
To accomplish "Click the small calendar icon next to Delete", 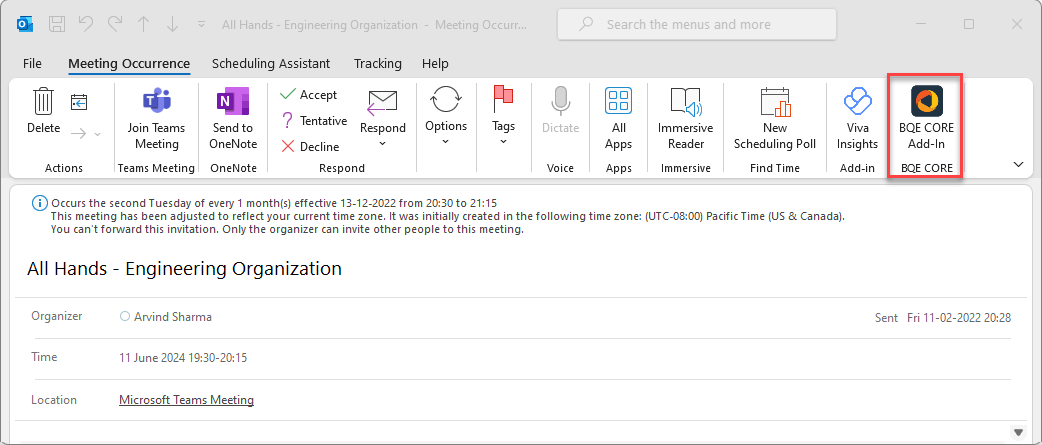I will point(79,102).
